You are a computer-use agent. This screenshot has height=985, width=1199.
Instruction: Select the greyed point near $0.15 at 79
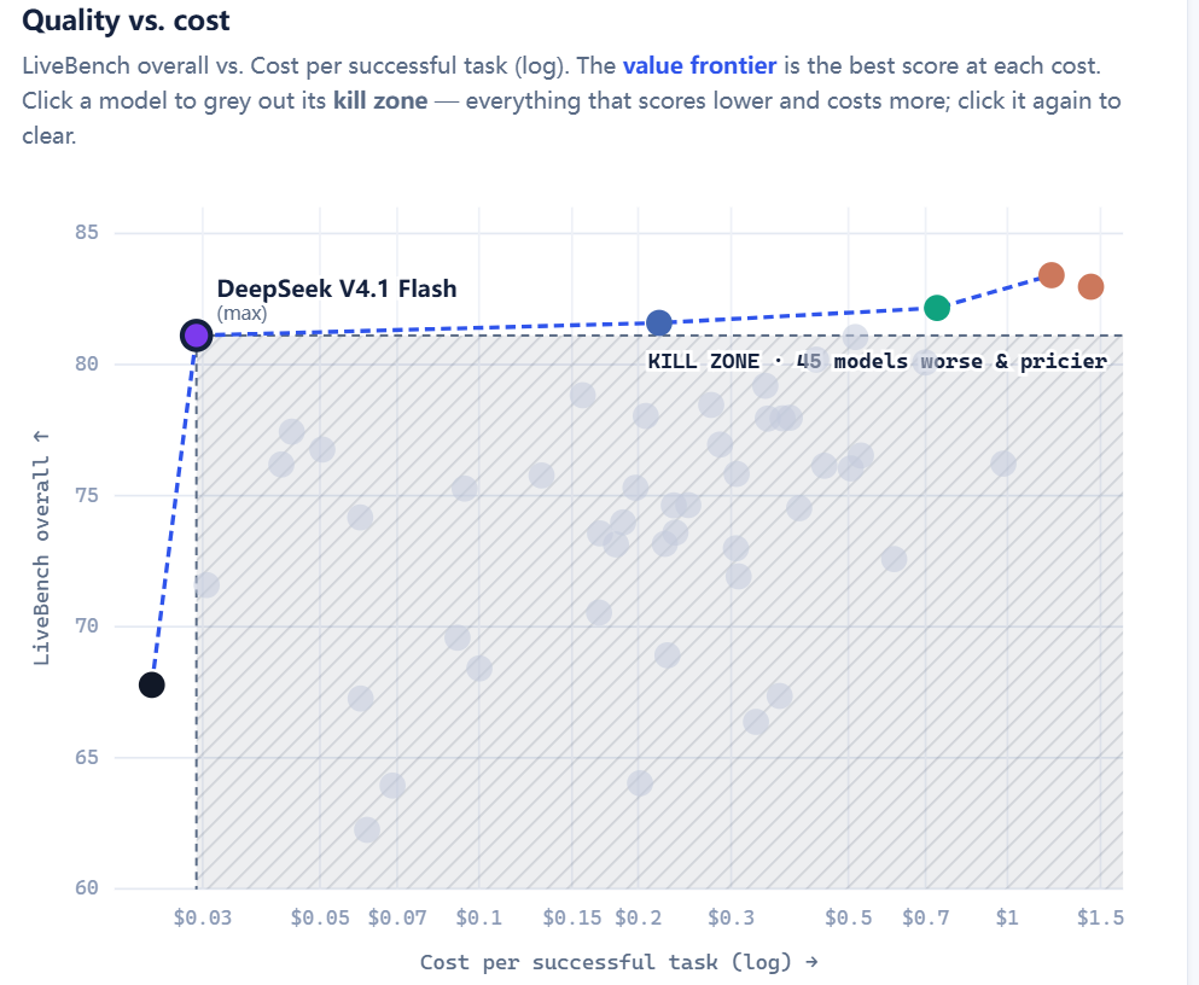pos(583,395)
